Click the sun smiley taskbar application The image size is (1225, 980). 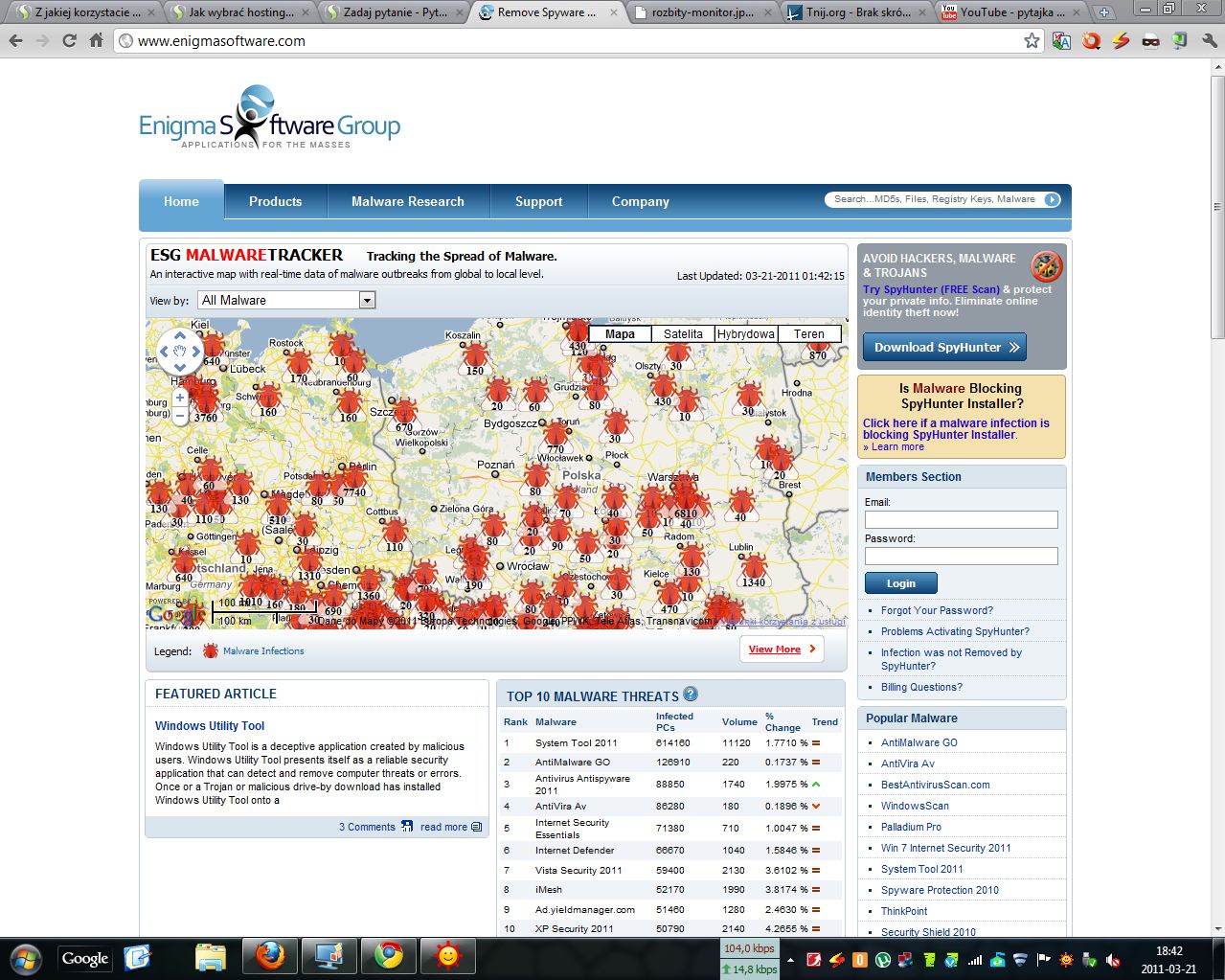(446, 956)
